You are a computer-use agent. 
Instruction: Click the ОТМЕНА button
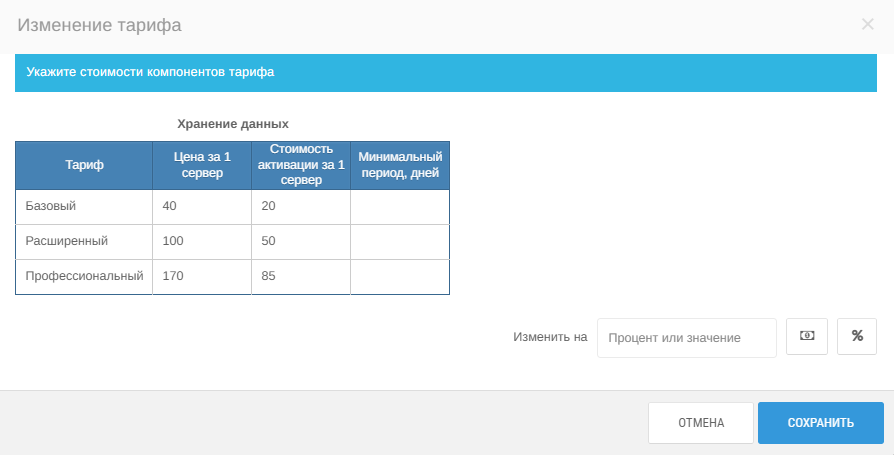tap(701, 423)
